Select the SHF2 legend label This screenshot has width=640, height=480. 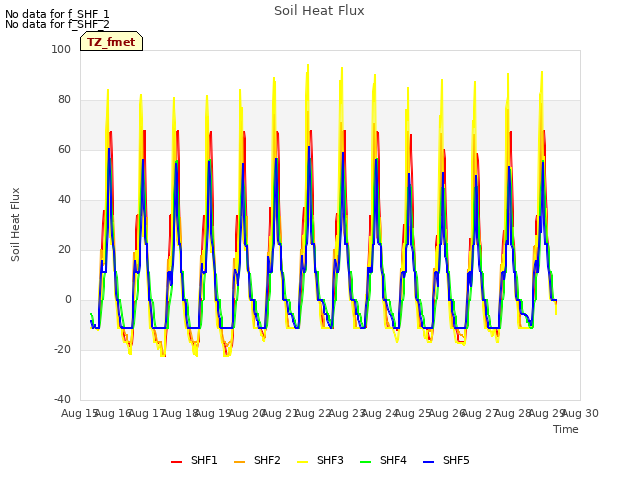(267, 460)
